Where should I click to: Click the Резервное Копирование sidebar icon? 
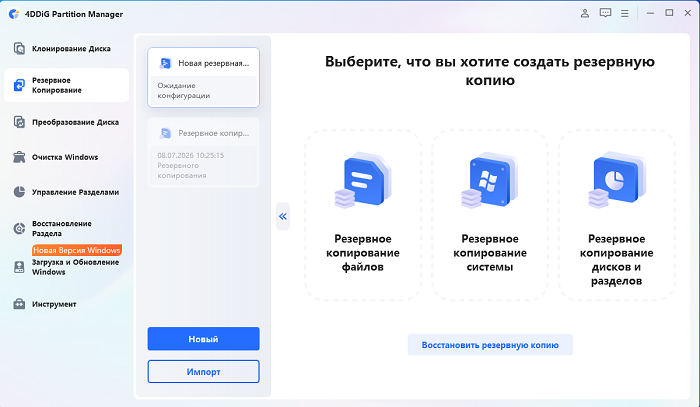(x=19, y=85)
